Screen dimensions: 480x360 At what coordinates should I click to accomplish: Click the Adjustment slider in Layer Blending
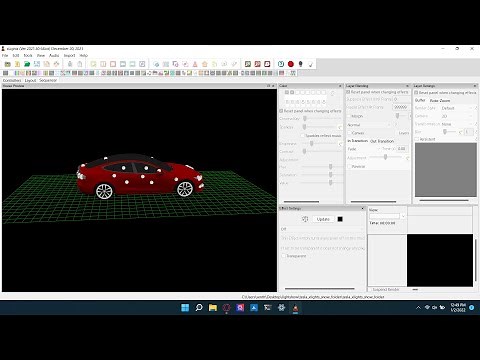(385, 157)
